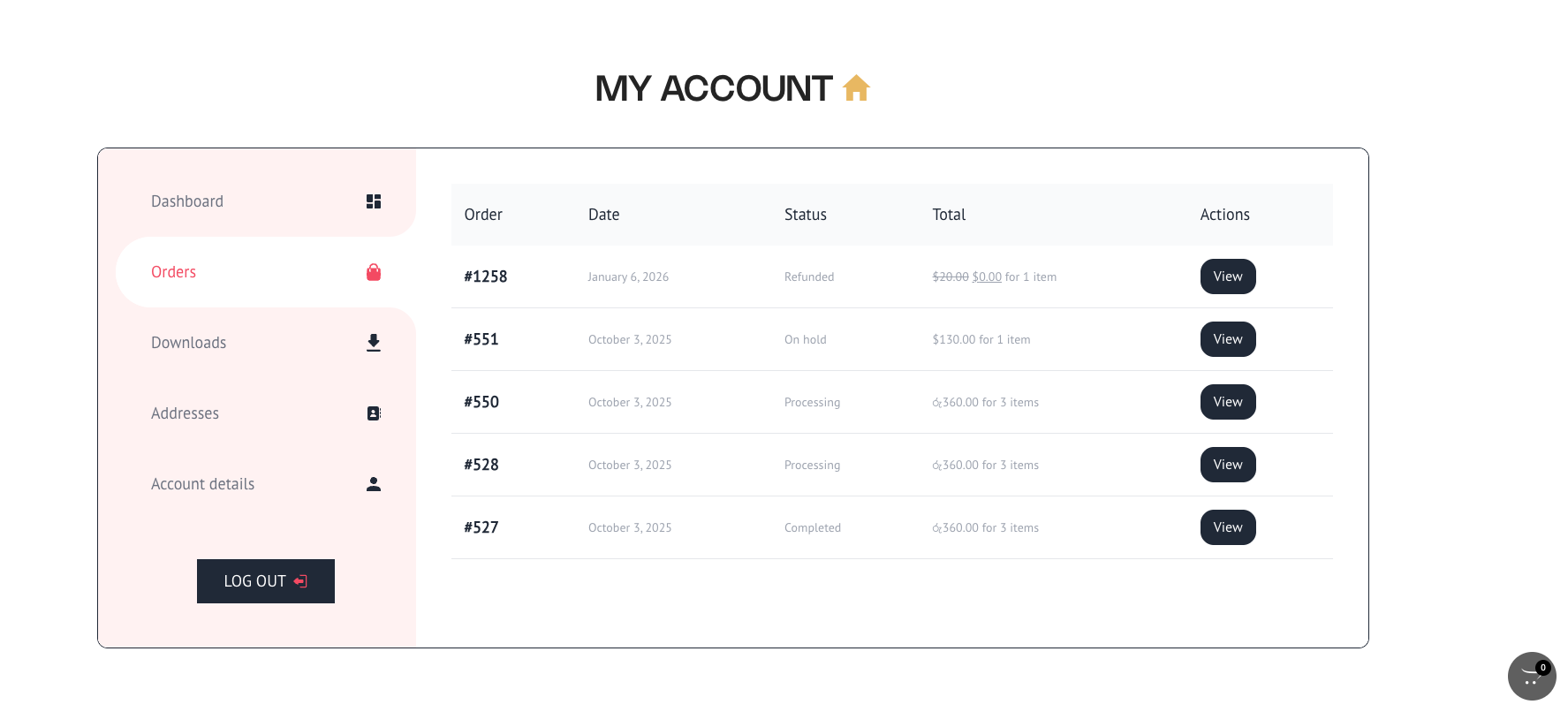Click order number #551 link

tap(481, 339)
